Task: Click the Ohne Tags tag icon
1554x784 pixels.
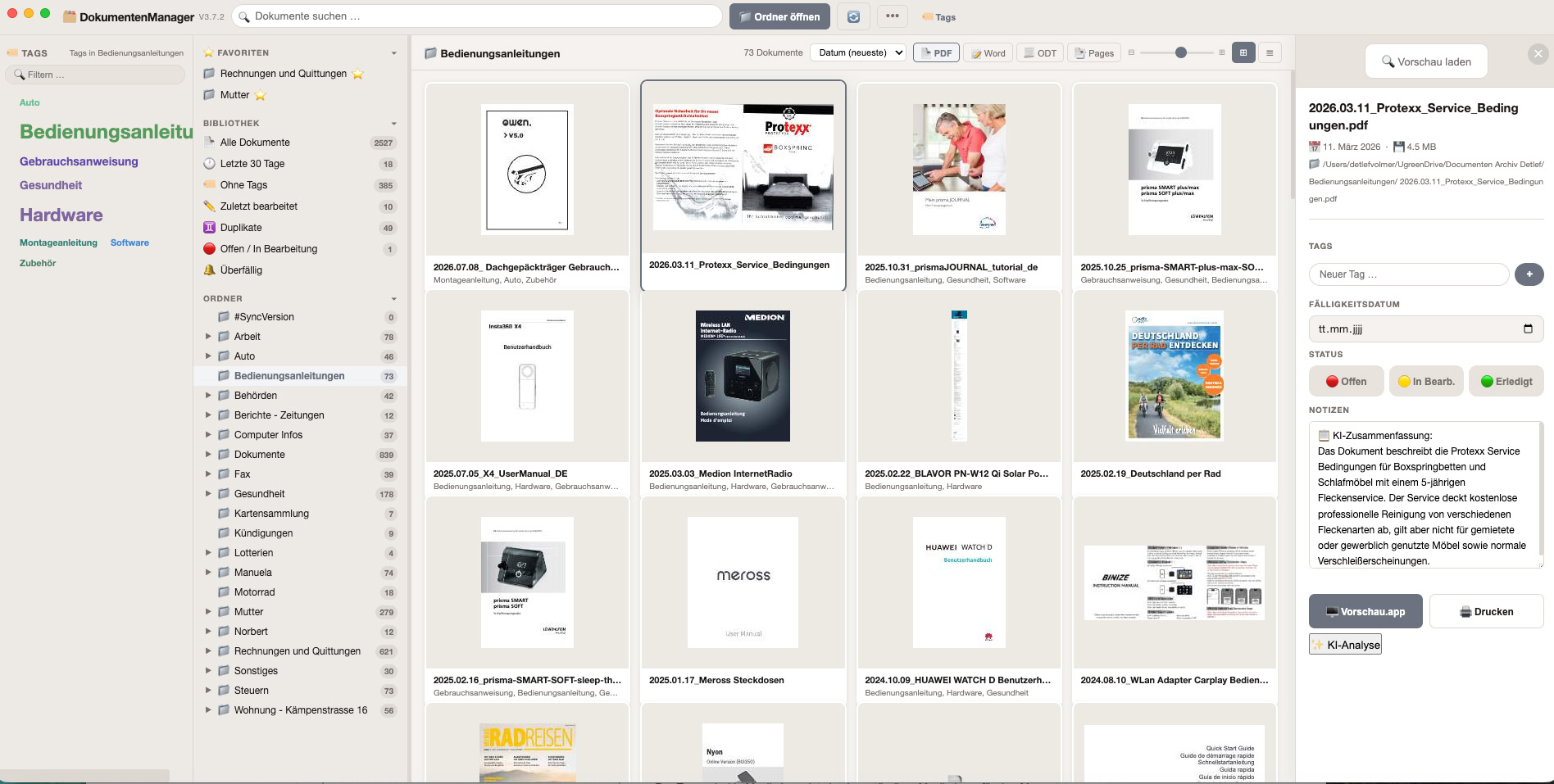Action: click(209, 185)
